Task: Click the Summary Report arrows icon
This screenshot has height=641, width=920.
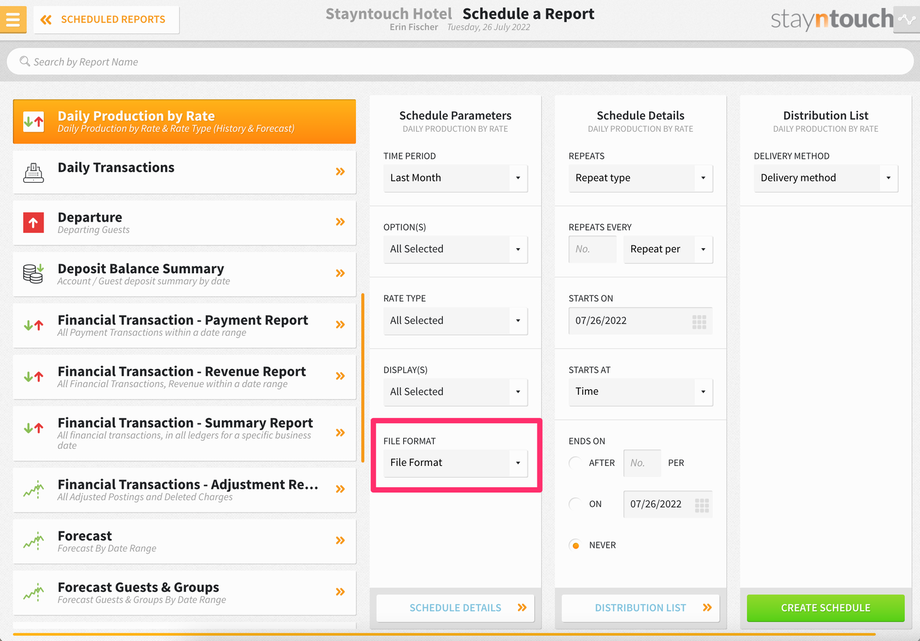Action: [33, 428]
